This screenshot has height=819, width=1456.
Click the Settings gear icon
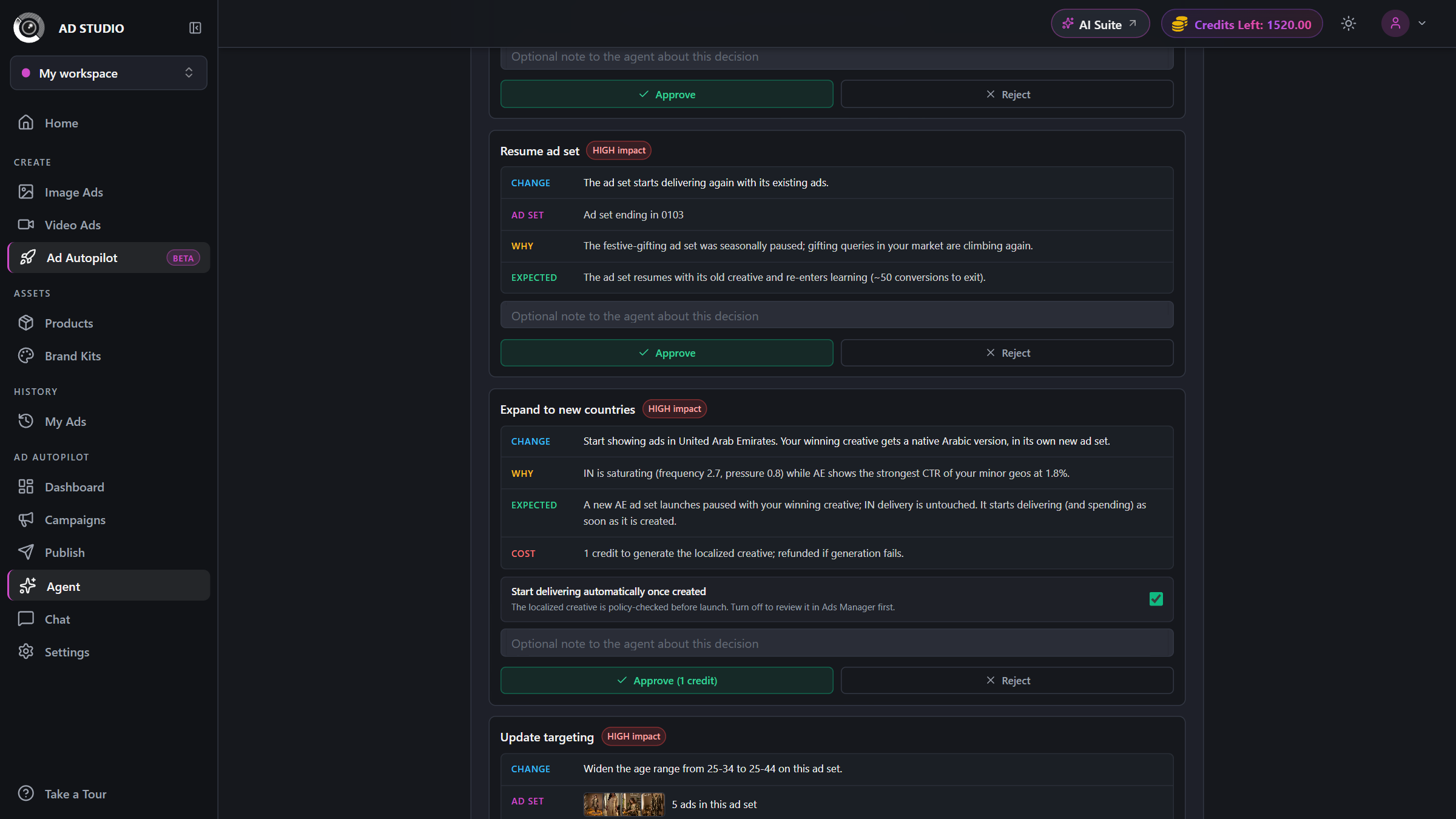click(25, 652)
